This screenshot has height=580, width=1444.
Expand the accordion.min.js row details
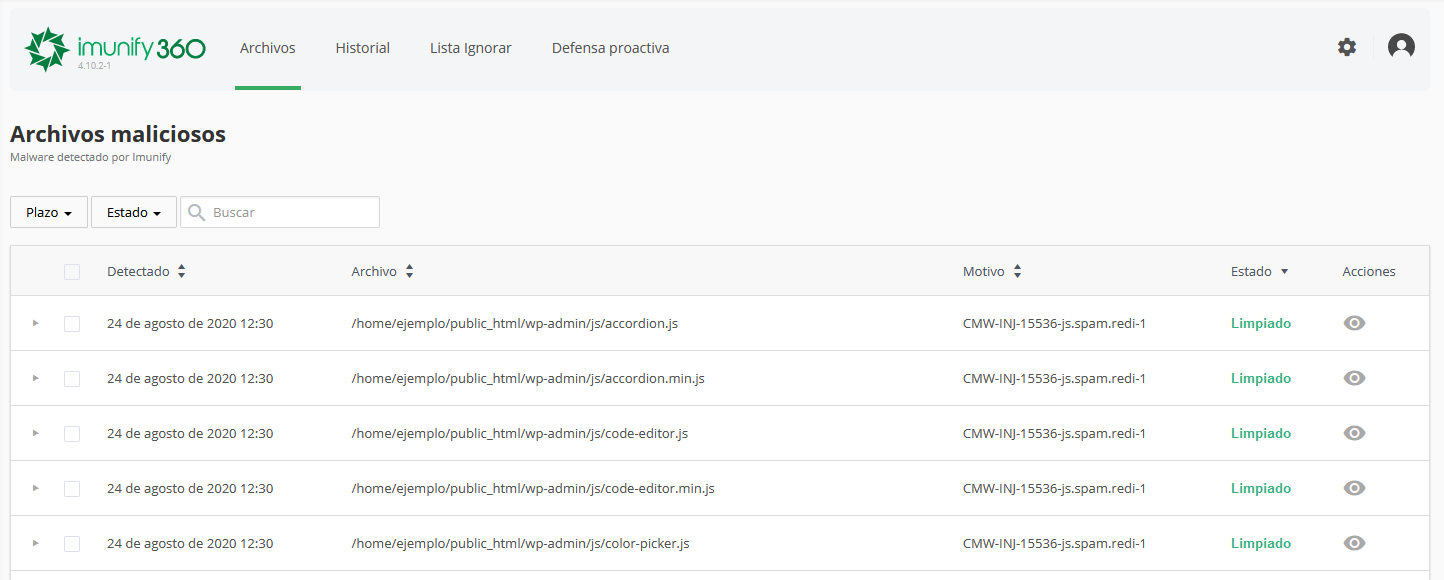click(36, 378)
